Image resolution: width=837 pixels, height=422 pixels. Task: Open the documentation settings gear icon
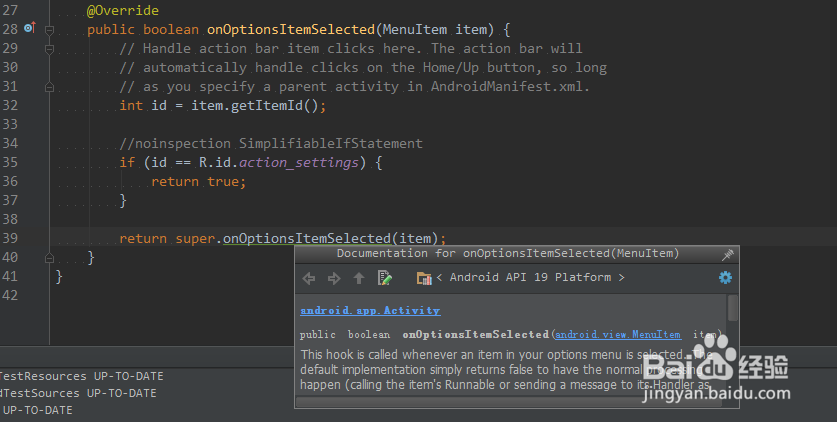(725, 277)
